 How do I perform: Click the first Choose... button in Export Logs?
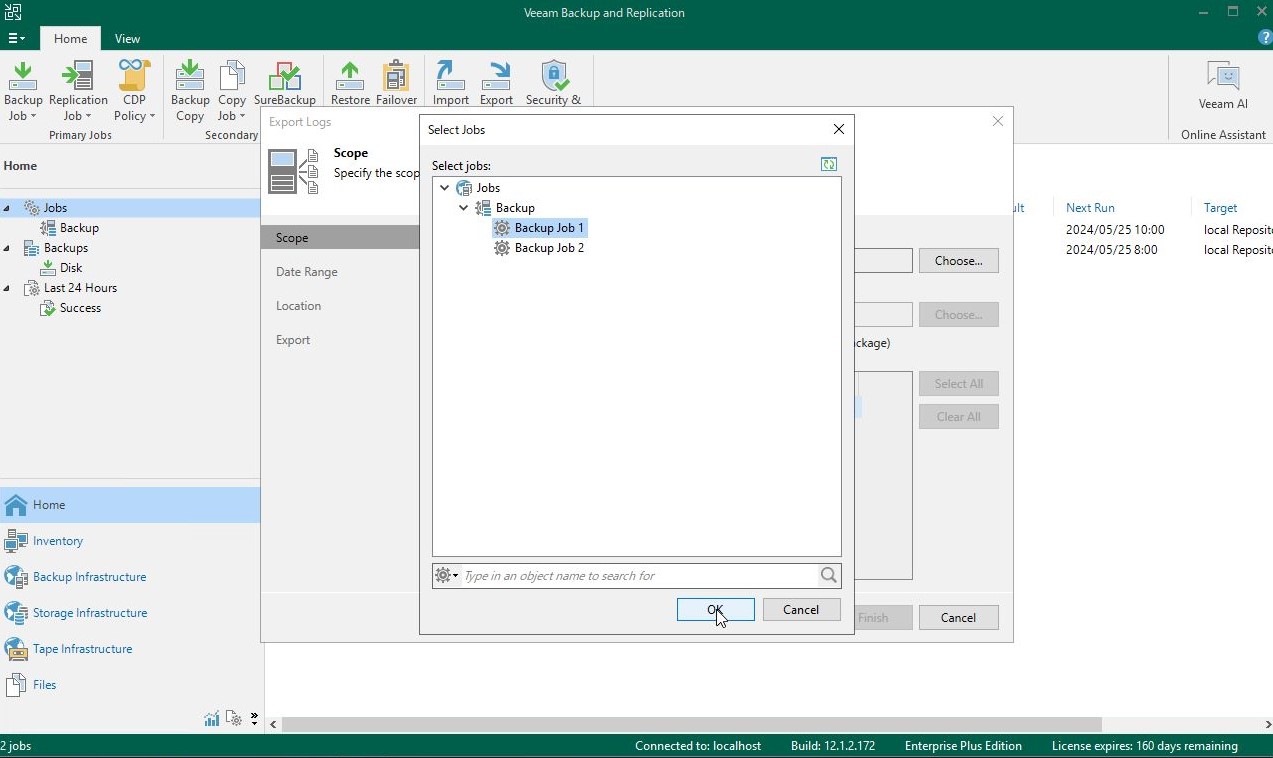(x=958, y=261)
